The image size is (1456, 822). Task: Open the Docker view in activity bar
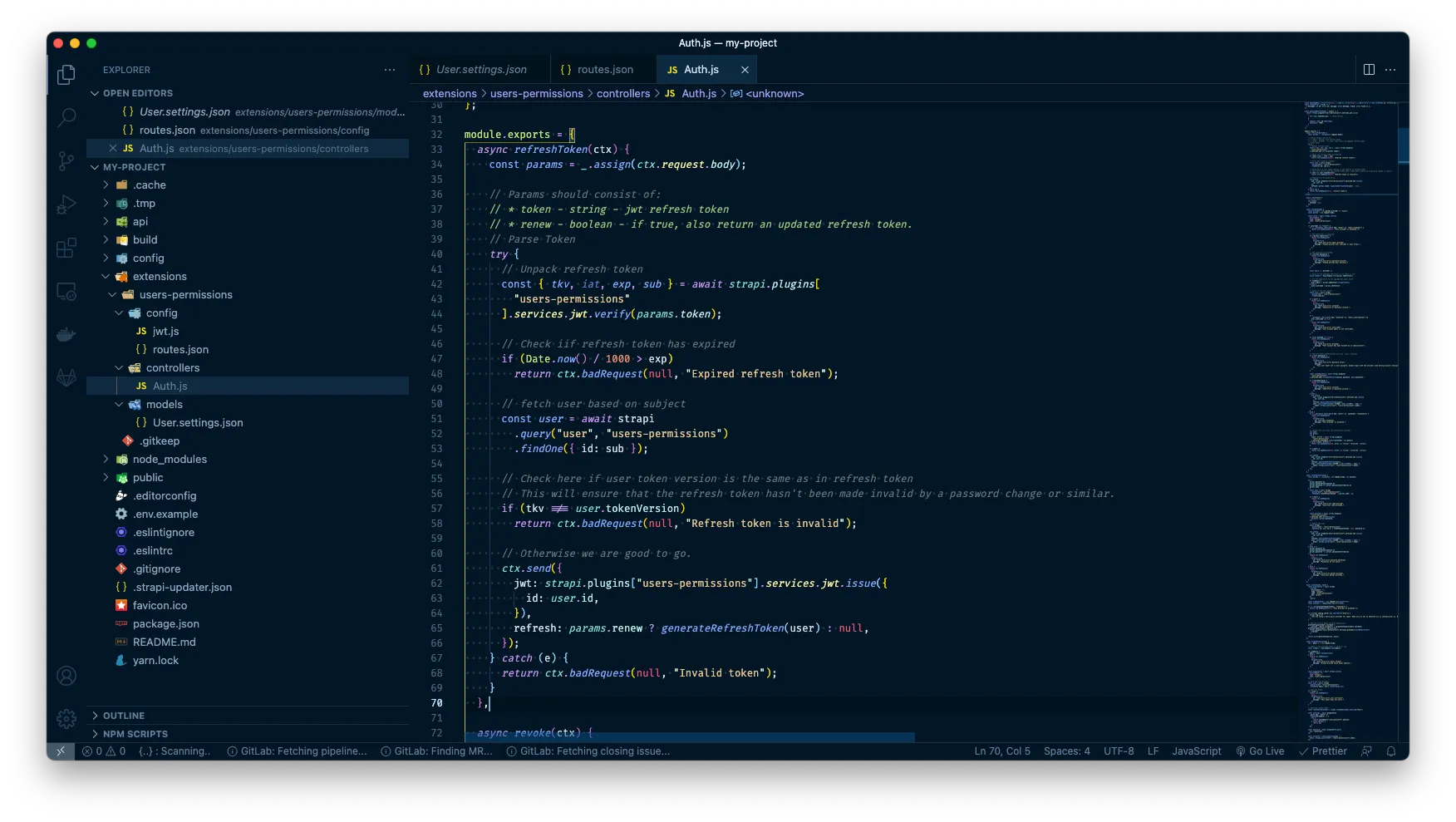point(66,334)
